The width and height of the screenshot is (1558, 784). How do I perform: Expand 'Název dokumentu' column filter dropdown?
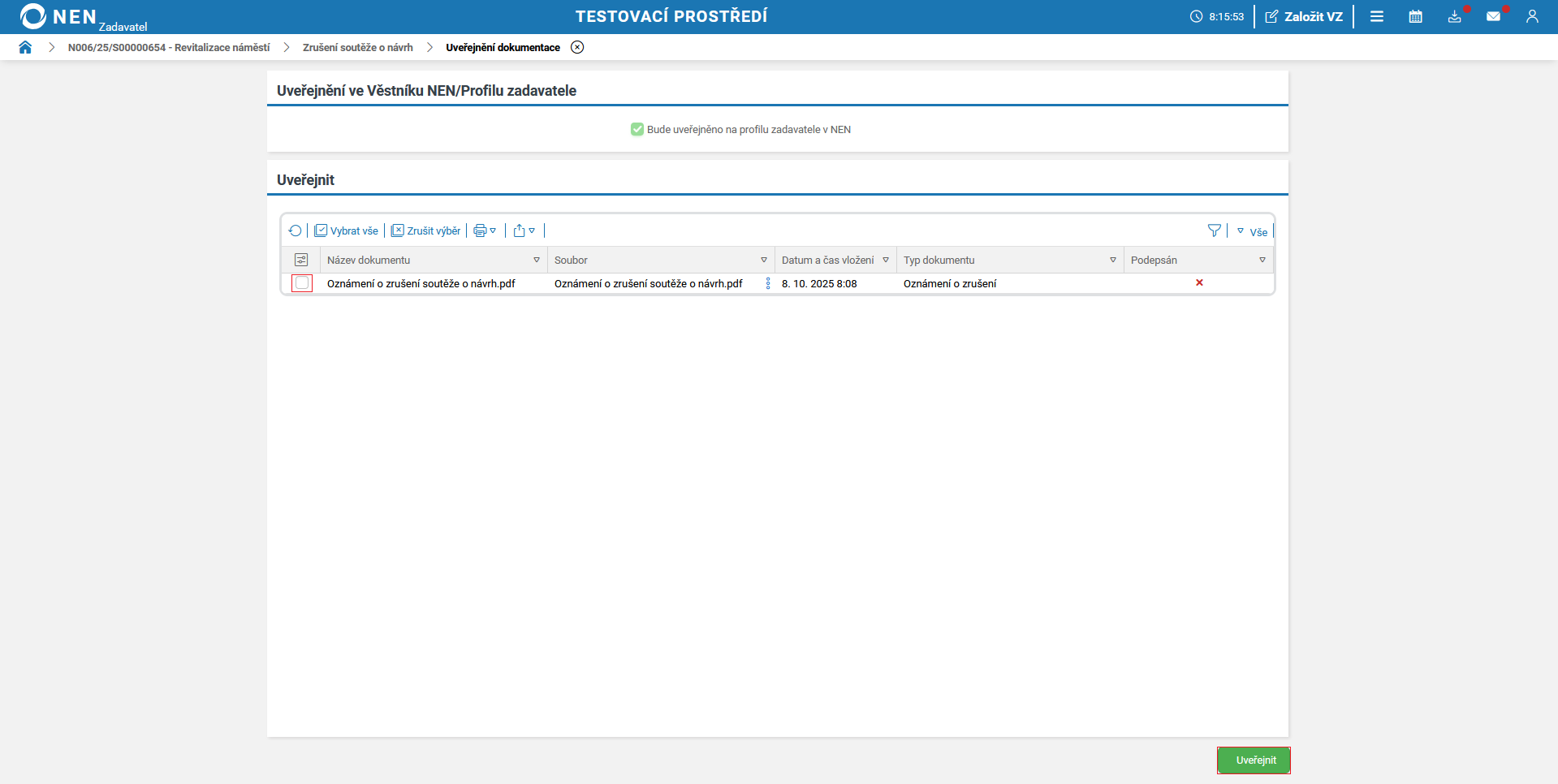[x=537, y=261]
